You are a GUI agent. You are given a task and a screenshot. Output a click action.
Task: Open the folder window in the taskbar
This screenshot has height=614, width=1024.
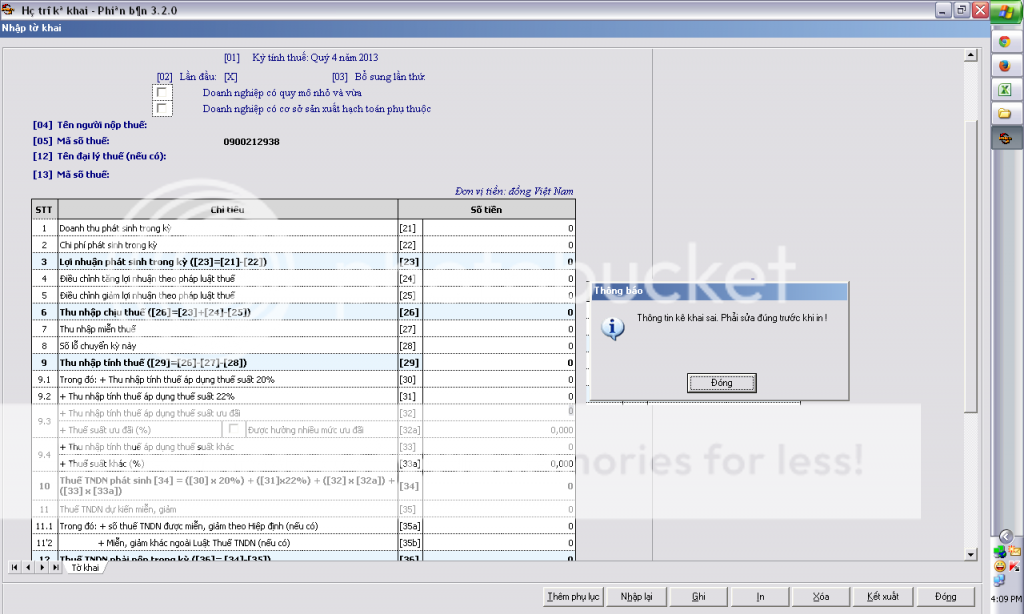pos(1003,113)
